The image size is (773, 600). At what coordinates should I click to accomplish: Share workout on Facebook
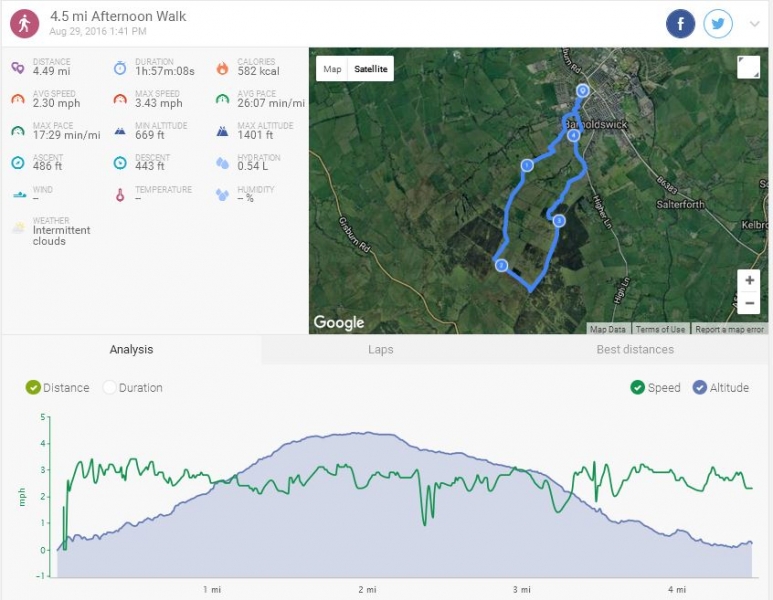pos(681,23)
